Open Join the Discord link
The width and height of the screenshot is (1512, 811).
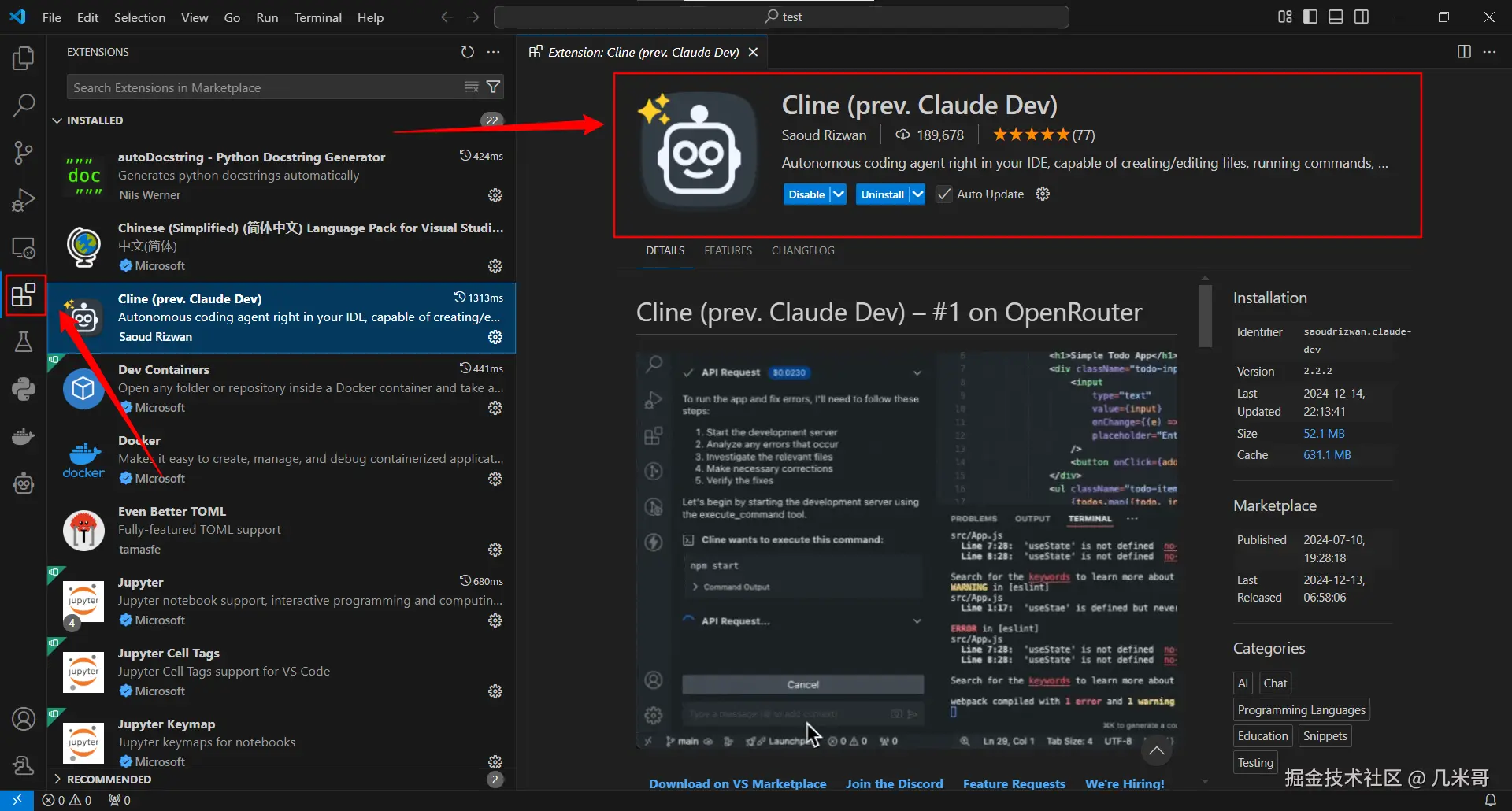[895, 783]
